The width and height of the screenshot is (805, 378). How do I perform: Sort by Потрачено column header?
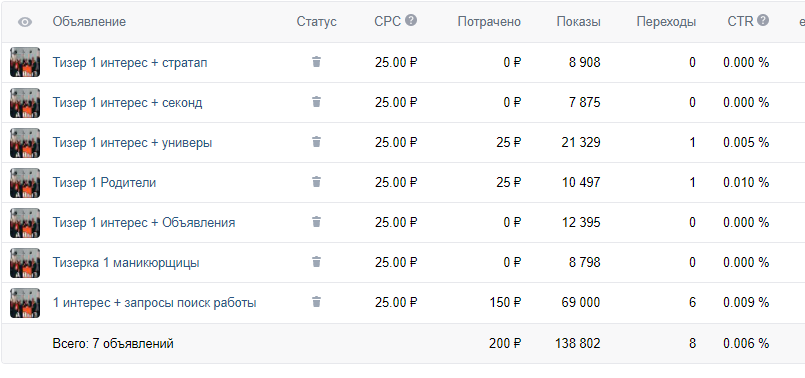tap(489, 22)
